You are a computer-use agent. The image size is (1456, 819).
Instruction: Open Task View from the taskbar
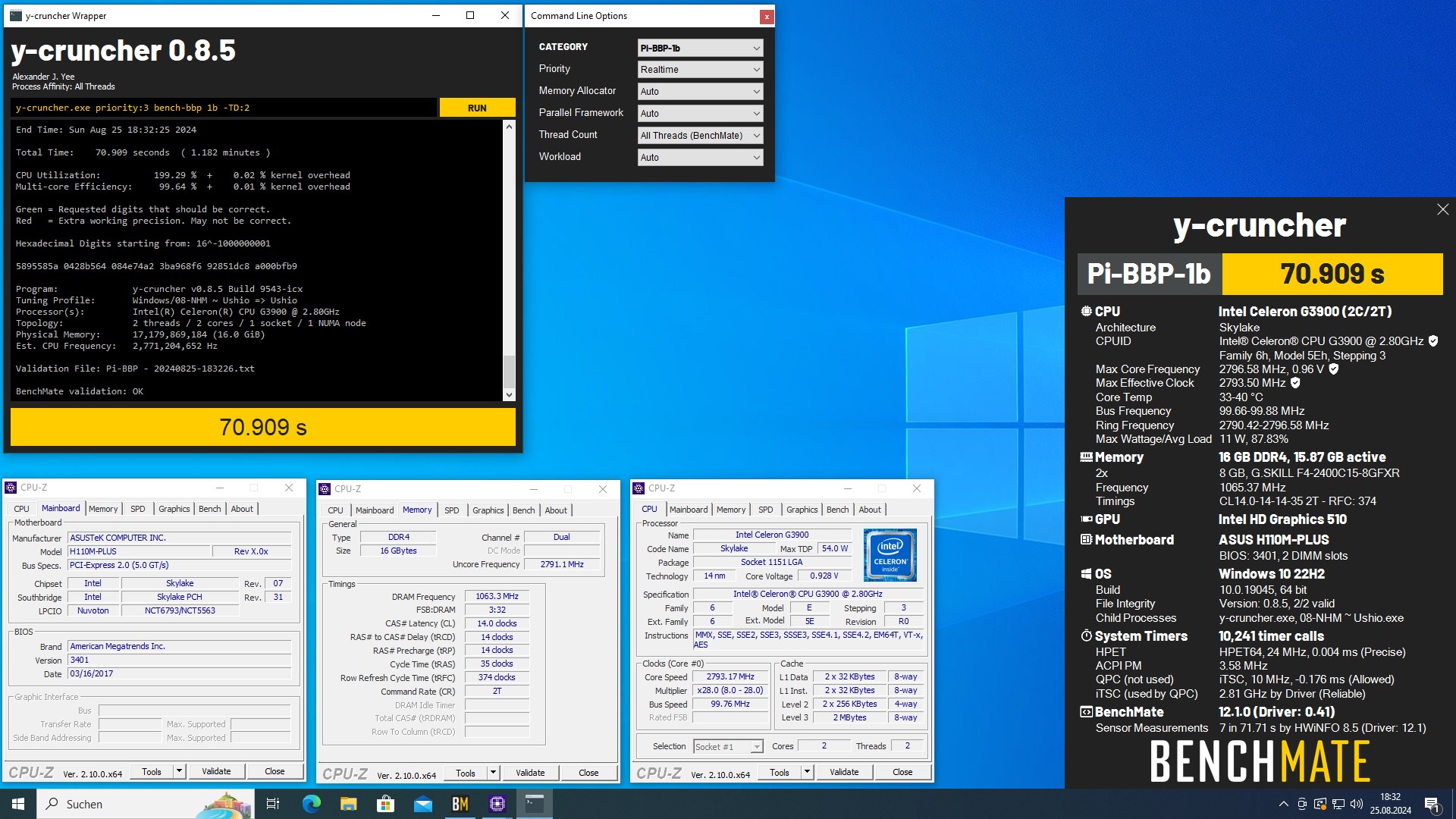click(273, 804)
